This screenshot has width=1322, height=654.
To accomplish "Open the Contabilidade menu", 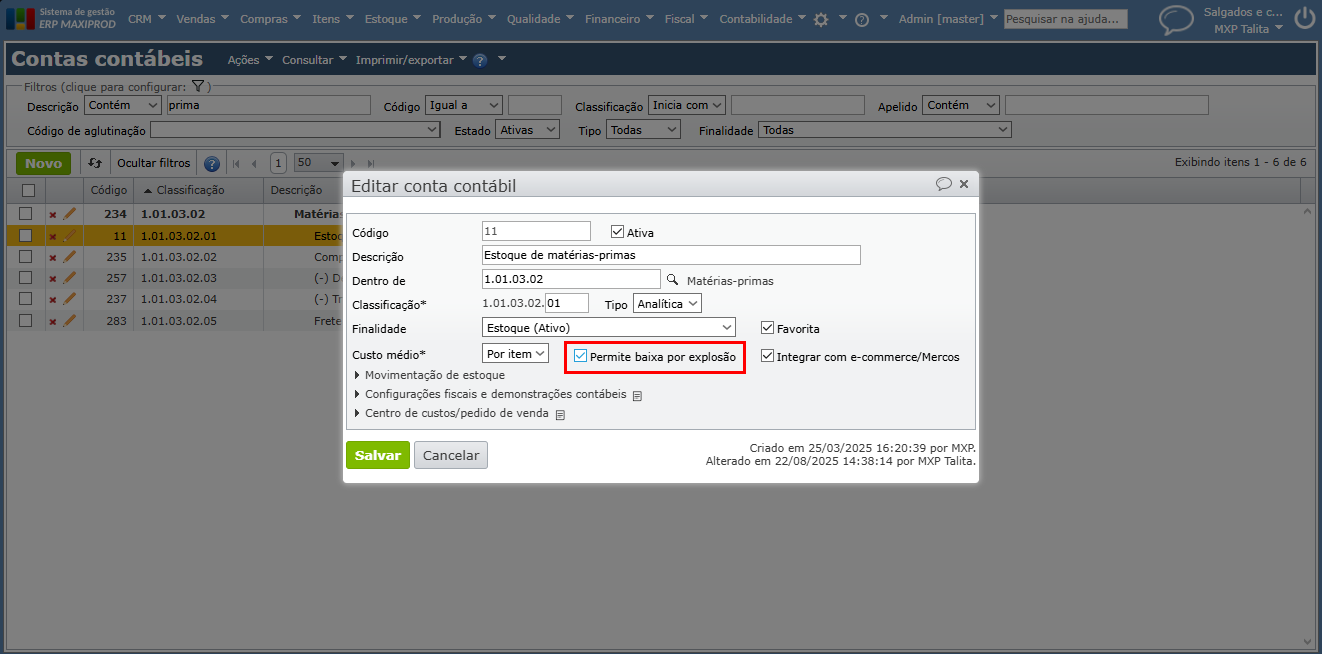I will [763, 19].
